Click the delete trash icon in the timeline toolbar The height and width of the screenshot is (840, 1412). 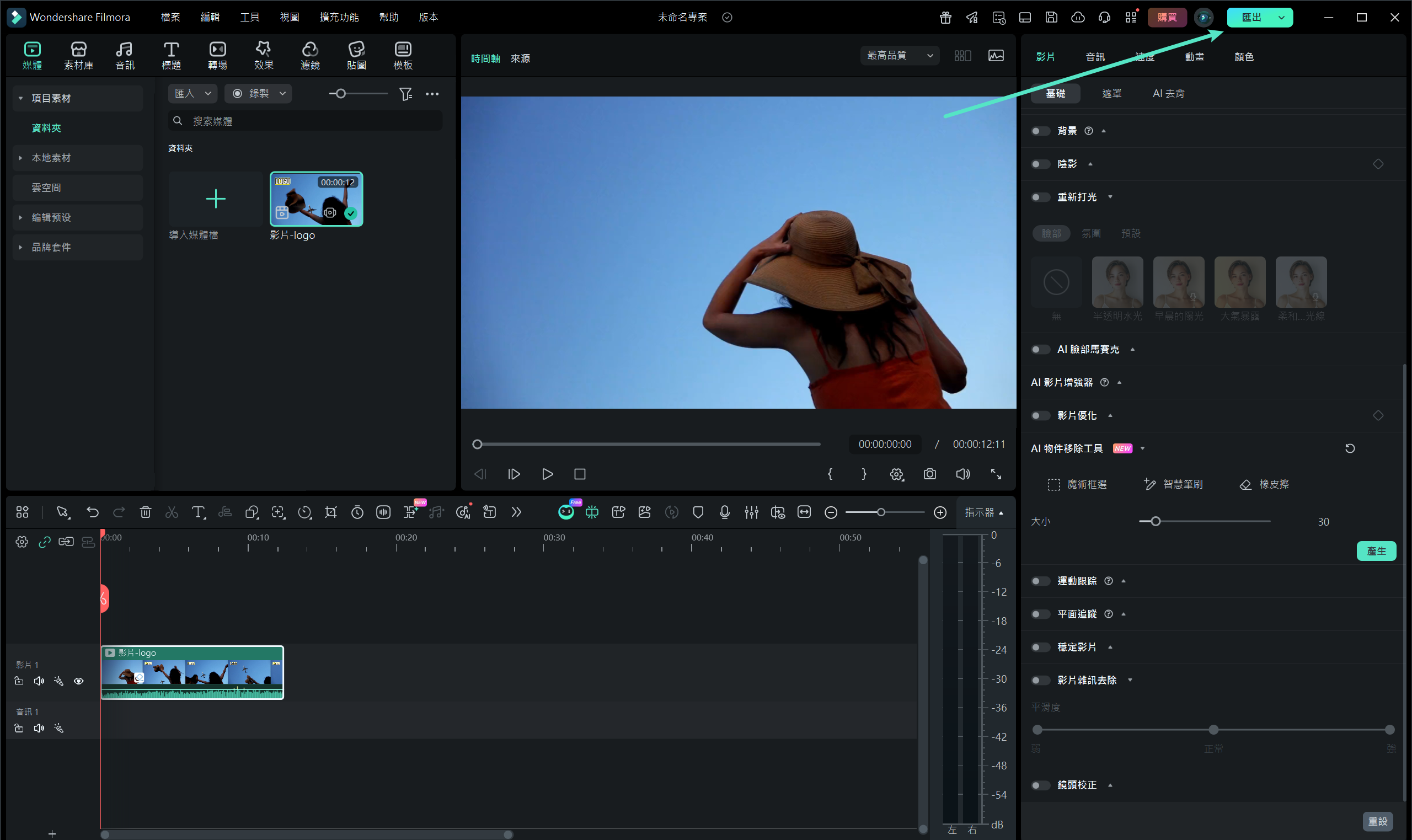(x=146, y=512)
